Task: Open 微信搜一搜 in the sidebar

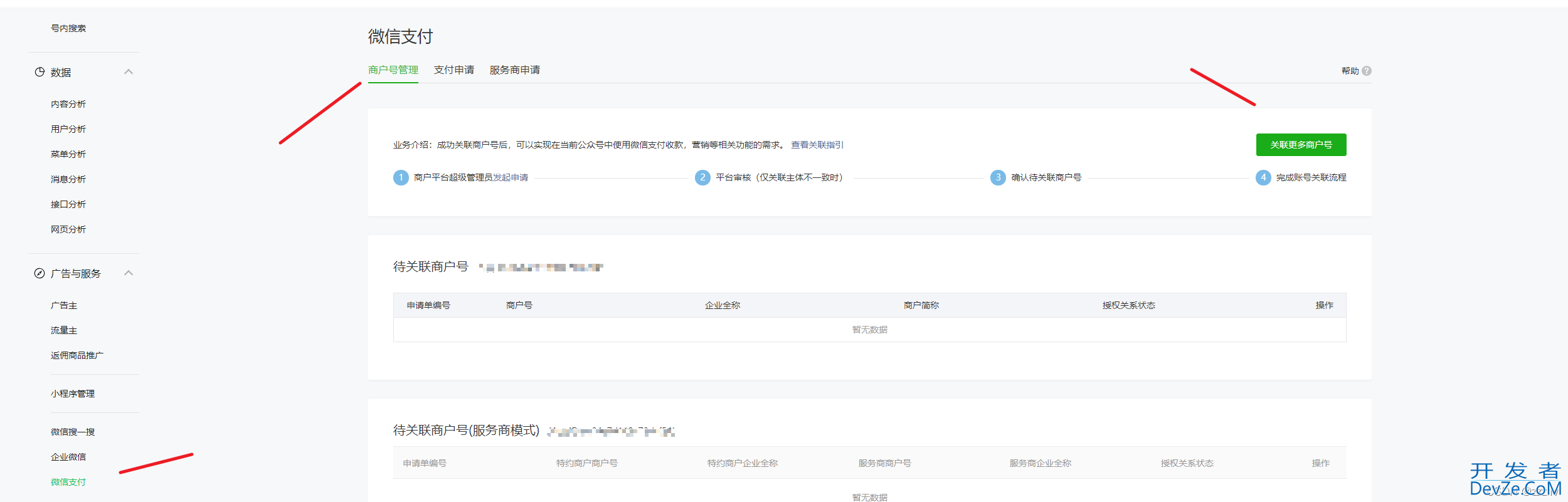Action: [73, 432]
